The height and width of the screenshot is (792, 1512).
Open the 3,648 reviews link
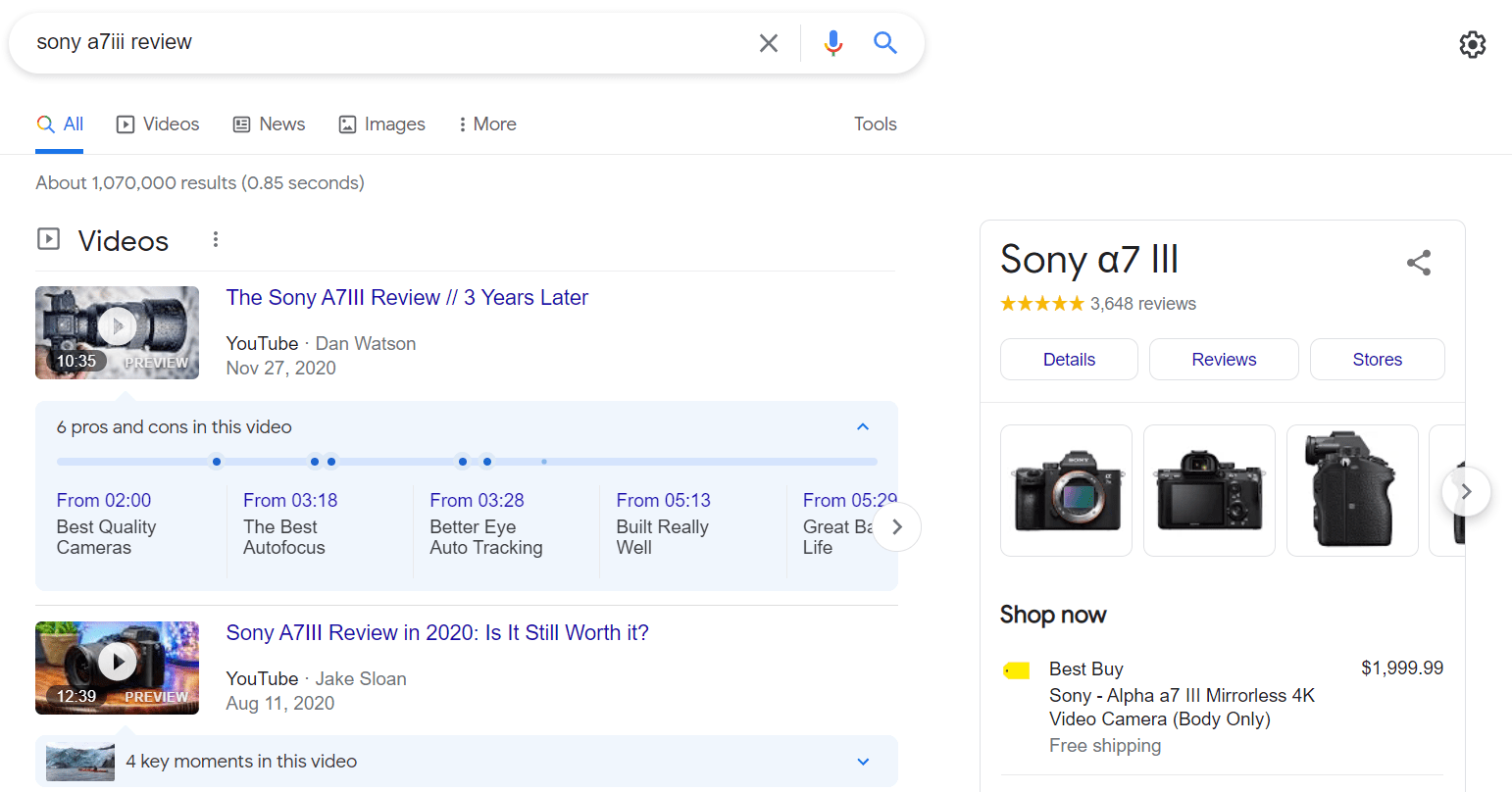[x=1143, y=304]
